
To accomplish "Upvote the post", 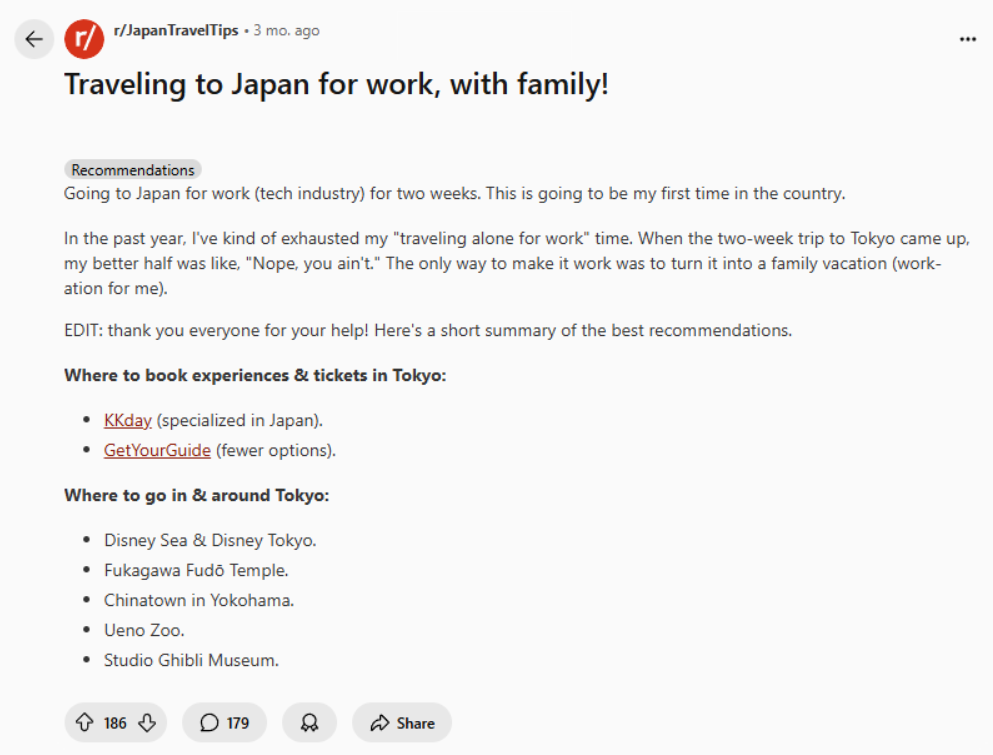I will 85,723.
